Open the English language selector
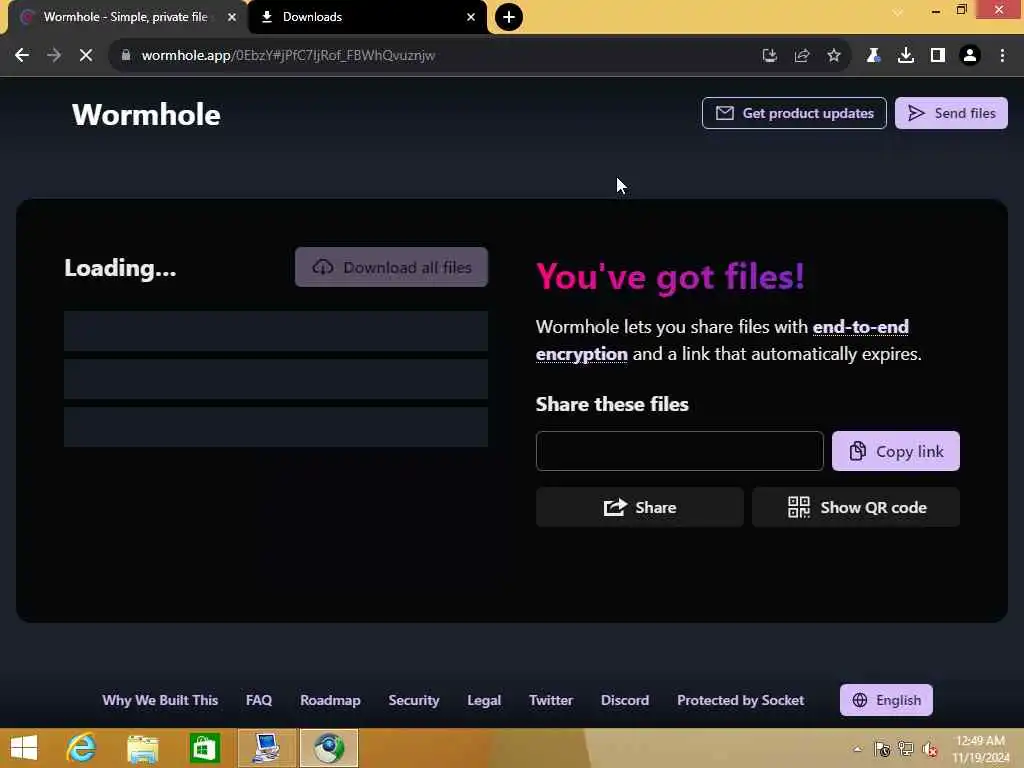The image size is (1024, 768). (x=886, y=700)
